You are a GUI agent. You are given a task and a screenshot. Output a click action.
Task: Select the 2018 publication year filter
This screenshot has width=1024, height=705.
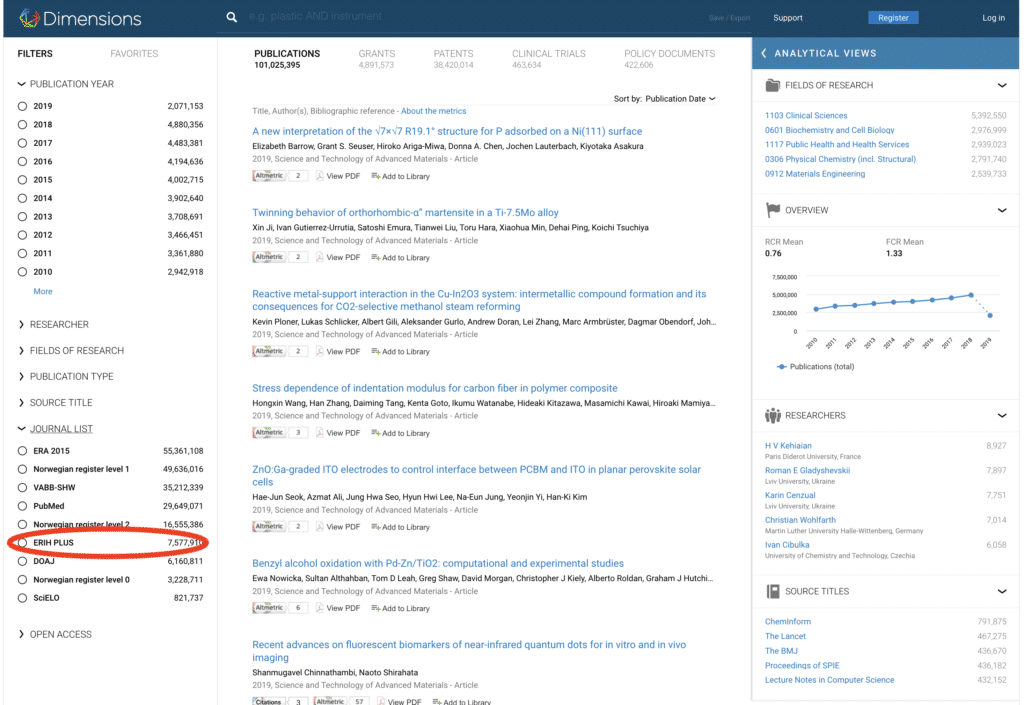click(x=23, y=125)
